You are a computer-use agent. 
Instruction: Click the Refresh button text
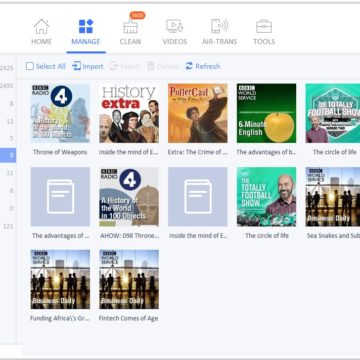tap(208, 66)
